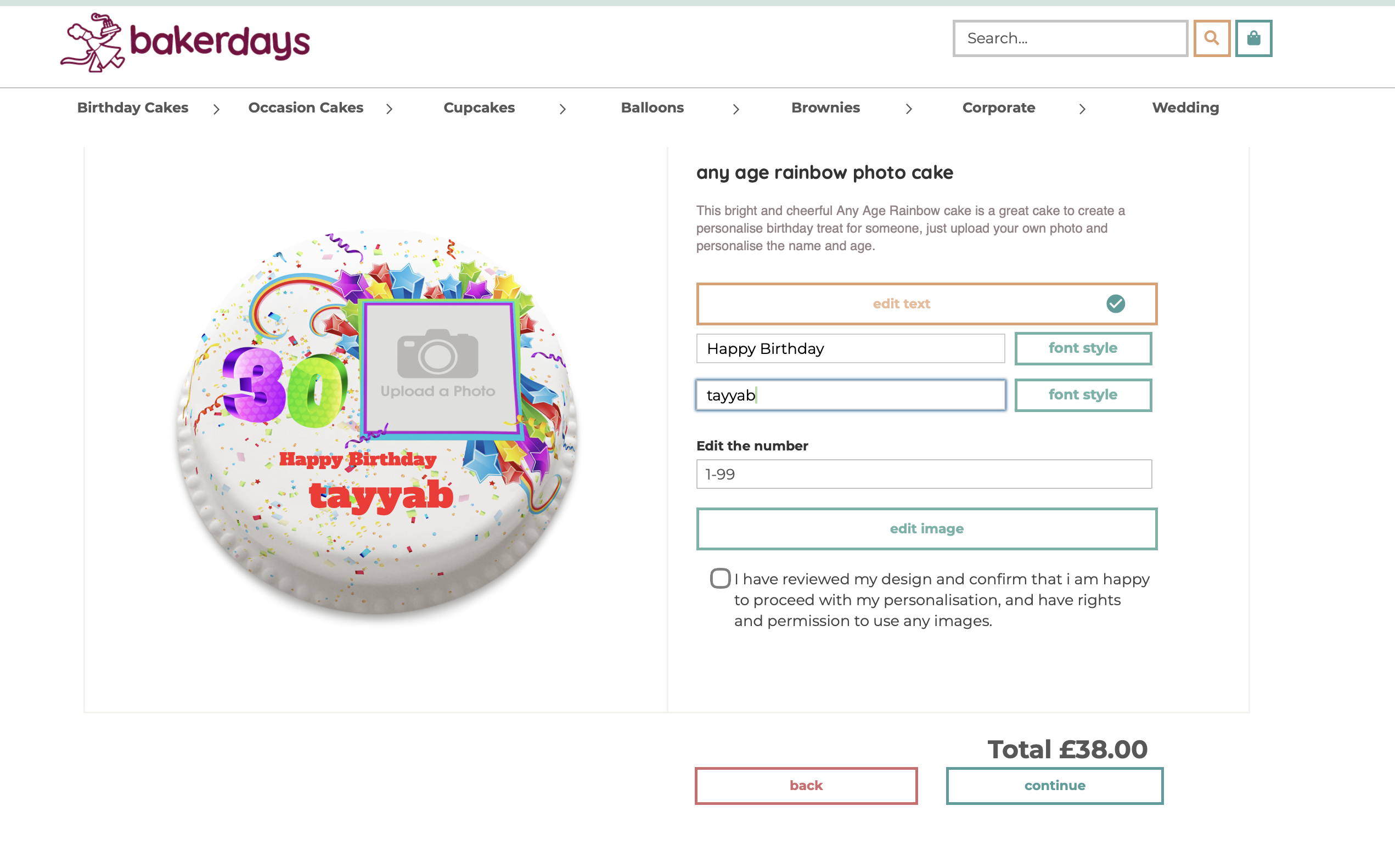The image size is (1395, 868).
Task: Open the shopping bag icon
Action: coord(1253,38)
